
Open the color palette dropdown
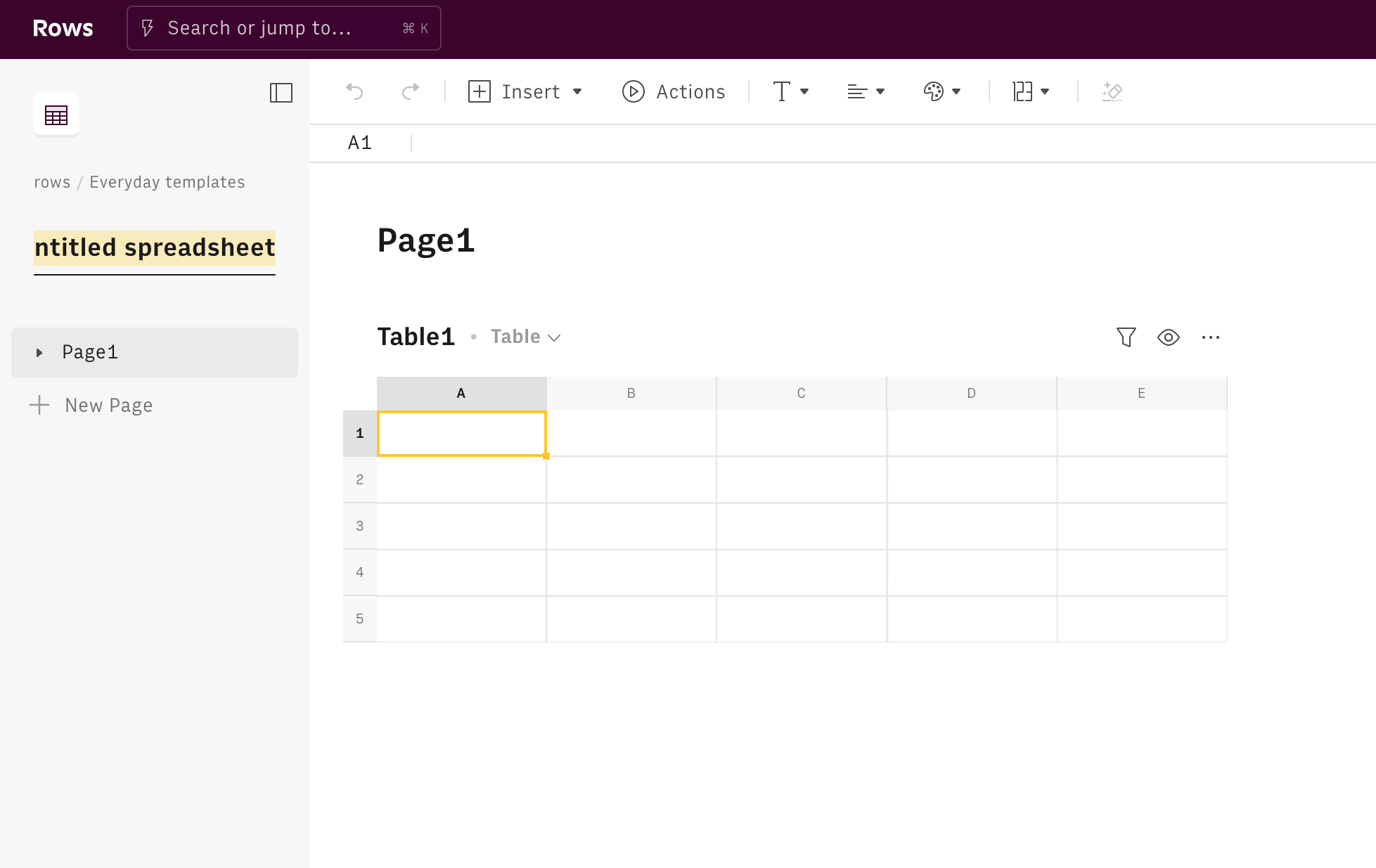941,91
